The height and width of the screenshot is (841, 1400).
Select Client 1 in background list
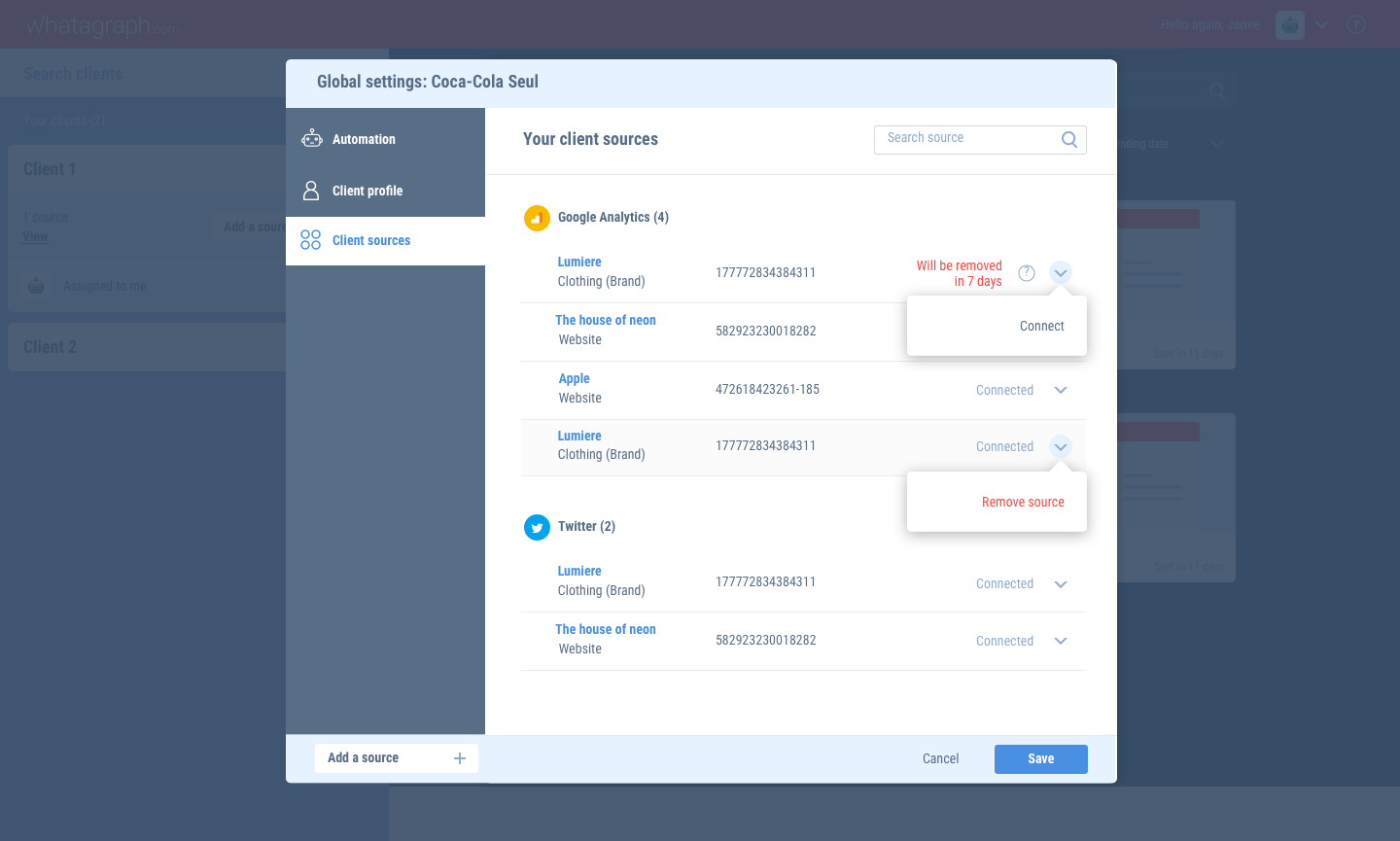pyautogui.click(x=50, y=169)
